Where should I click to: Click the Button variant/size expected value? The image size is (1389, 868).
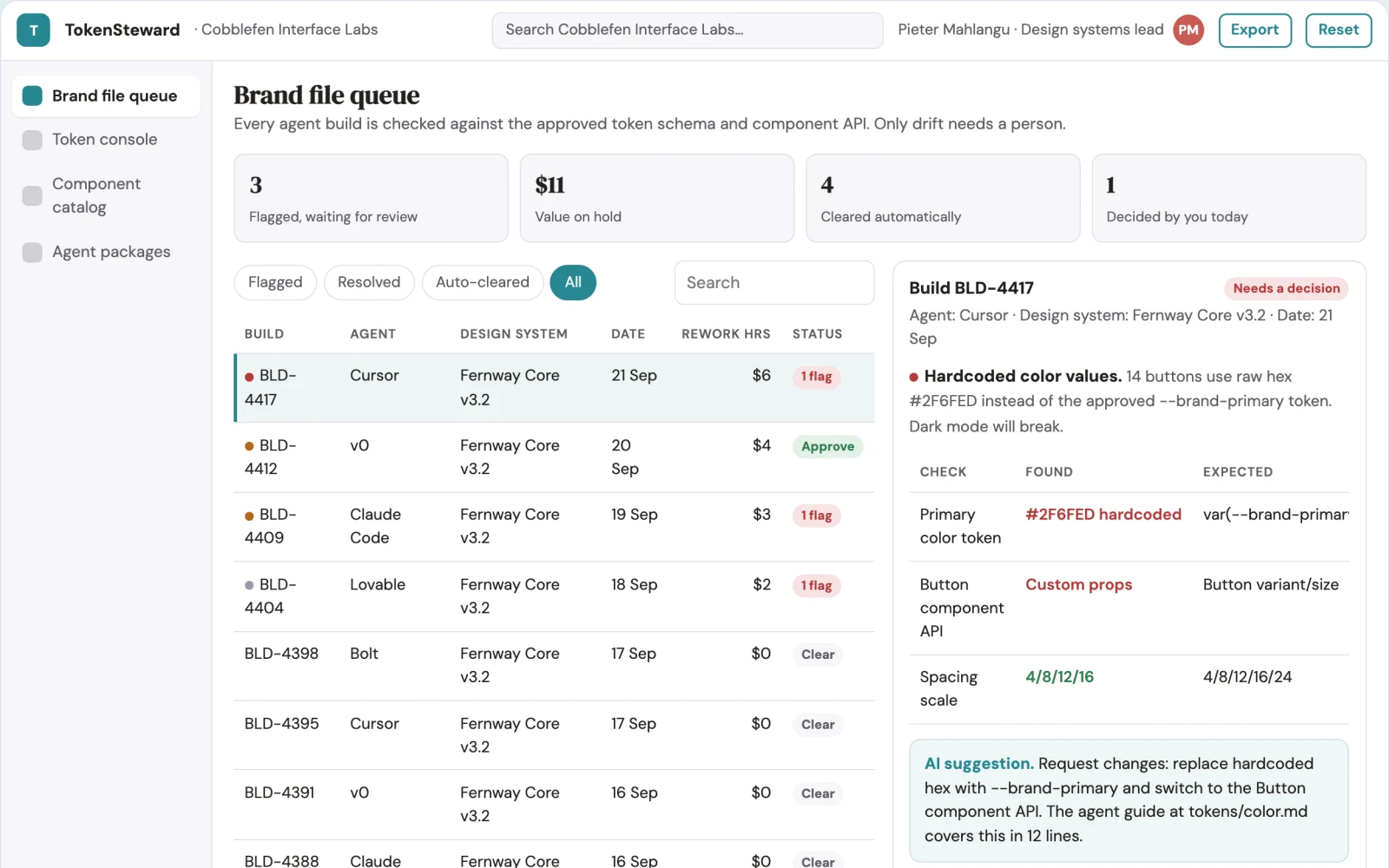[x=1271, y=585]
